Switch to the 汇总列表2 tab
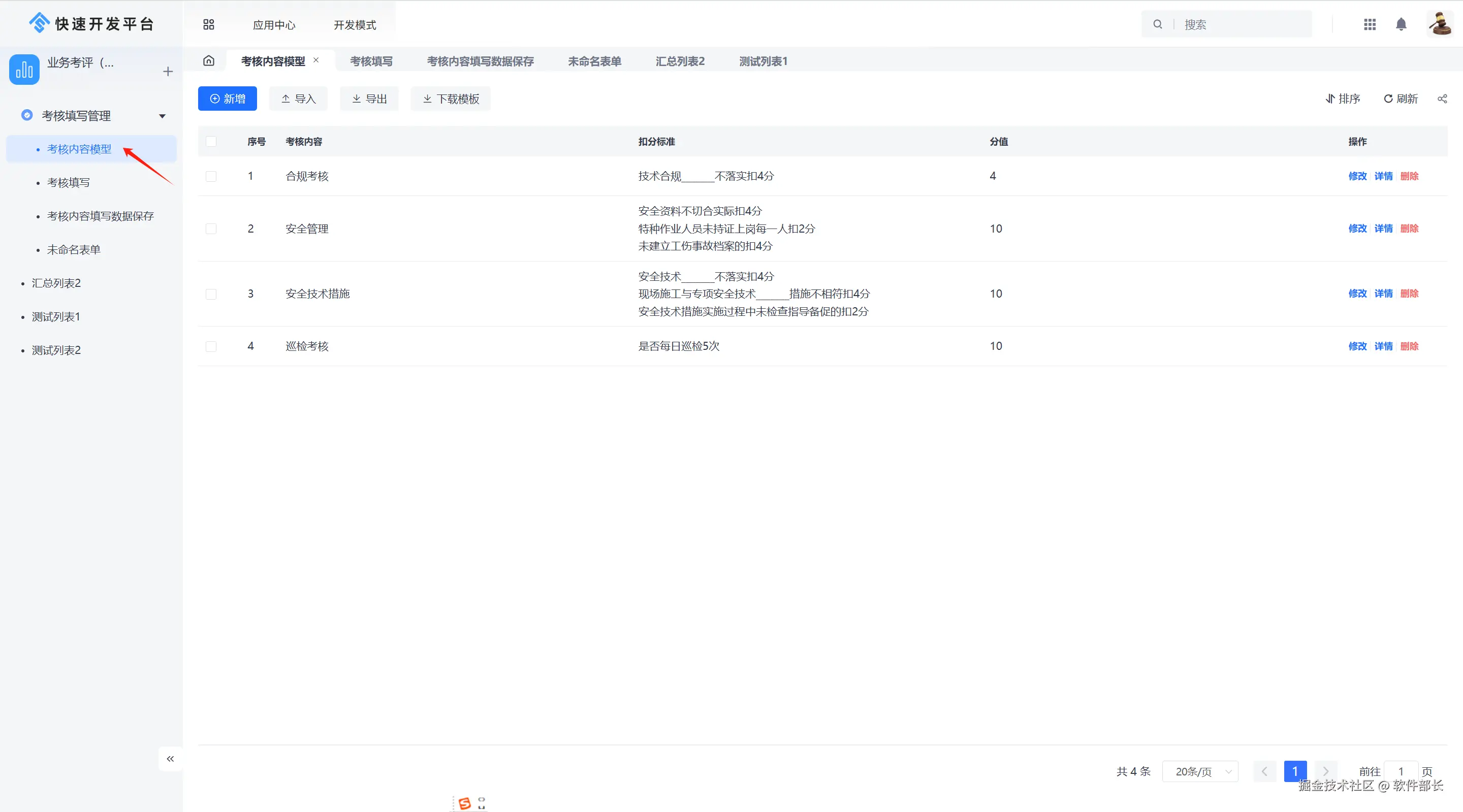 pos(680,61)
